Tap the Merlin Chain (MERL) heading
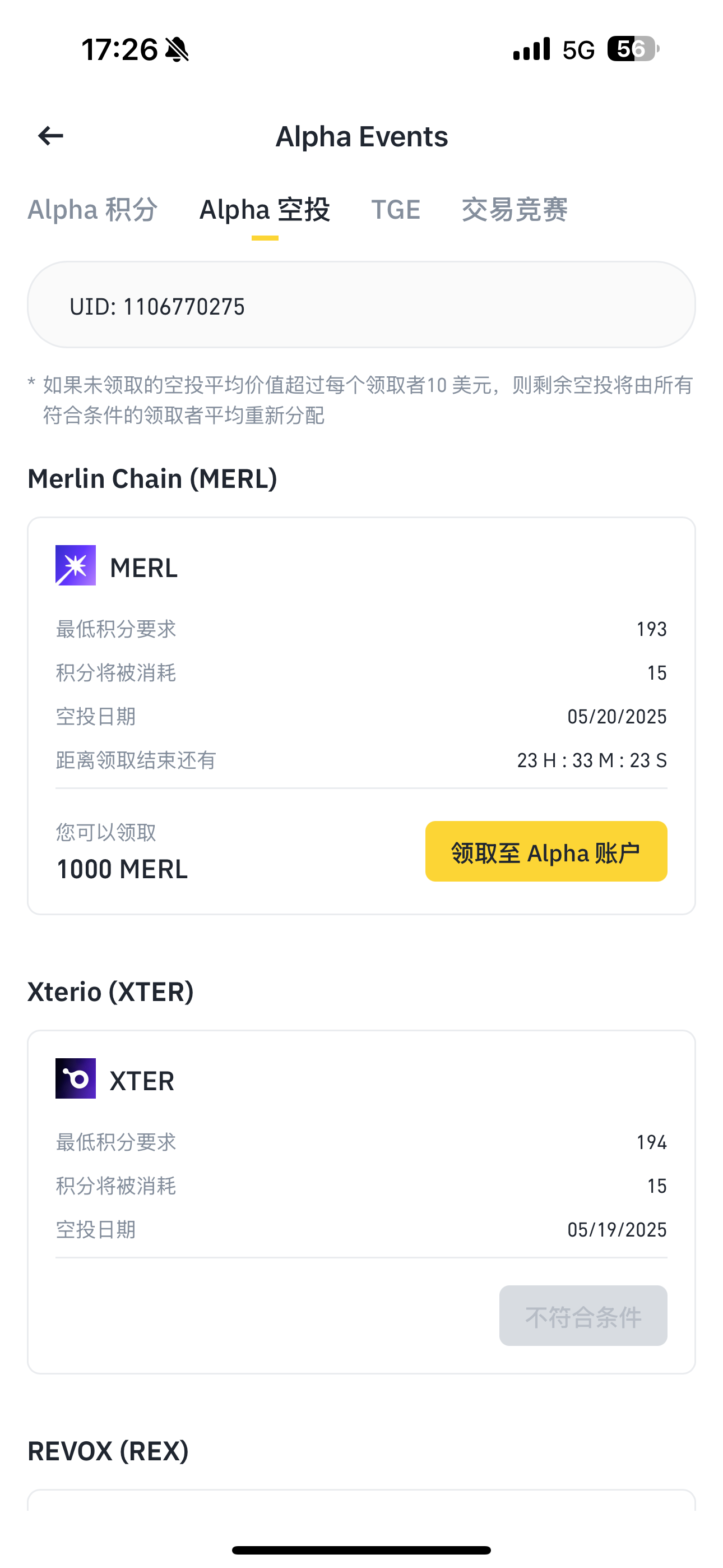 click(152, 478)
